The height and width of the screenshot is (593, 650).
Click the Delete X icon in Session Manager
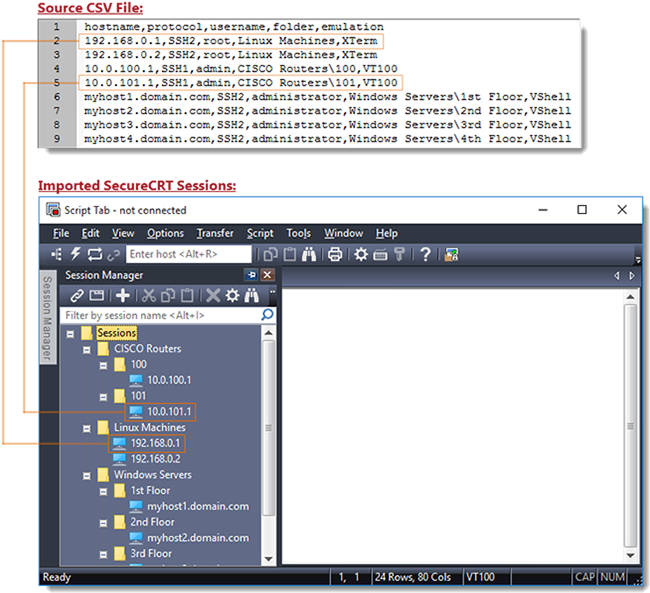pos(212,295)
